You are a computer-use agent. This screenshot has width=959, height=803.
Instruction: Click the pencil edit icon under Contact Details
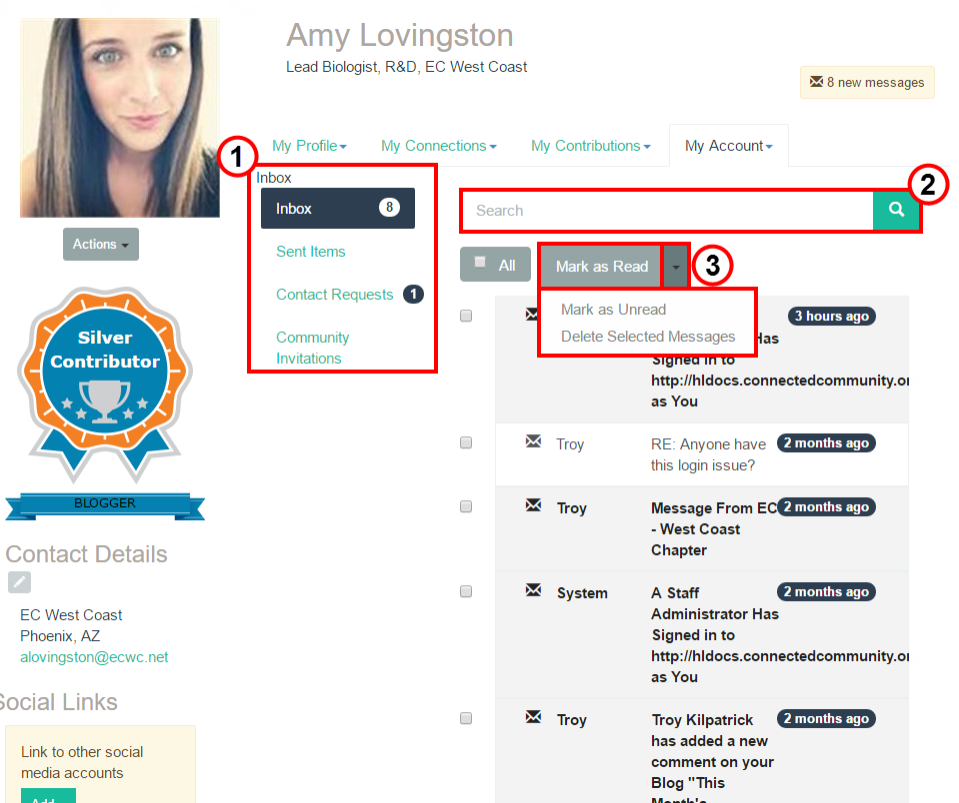(20, 582)
